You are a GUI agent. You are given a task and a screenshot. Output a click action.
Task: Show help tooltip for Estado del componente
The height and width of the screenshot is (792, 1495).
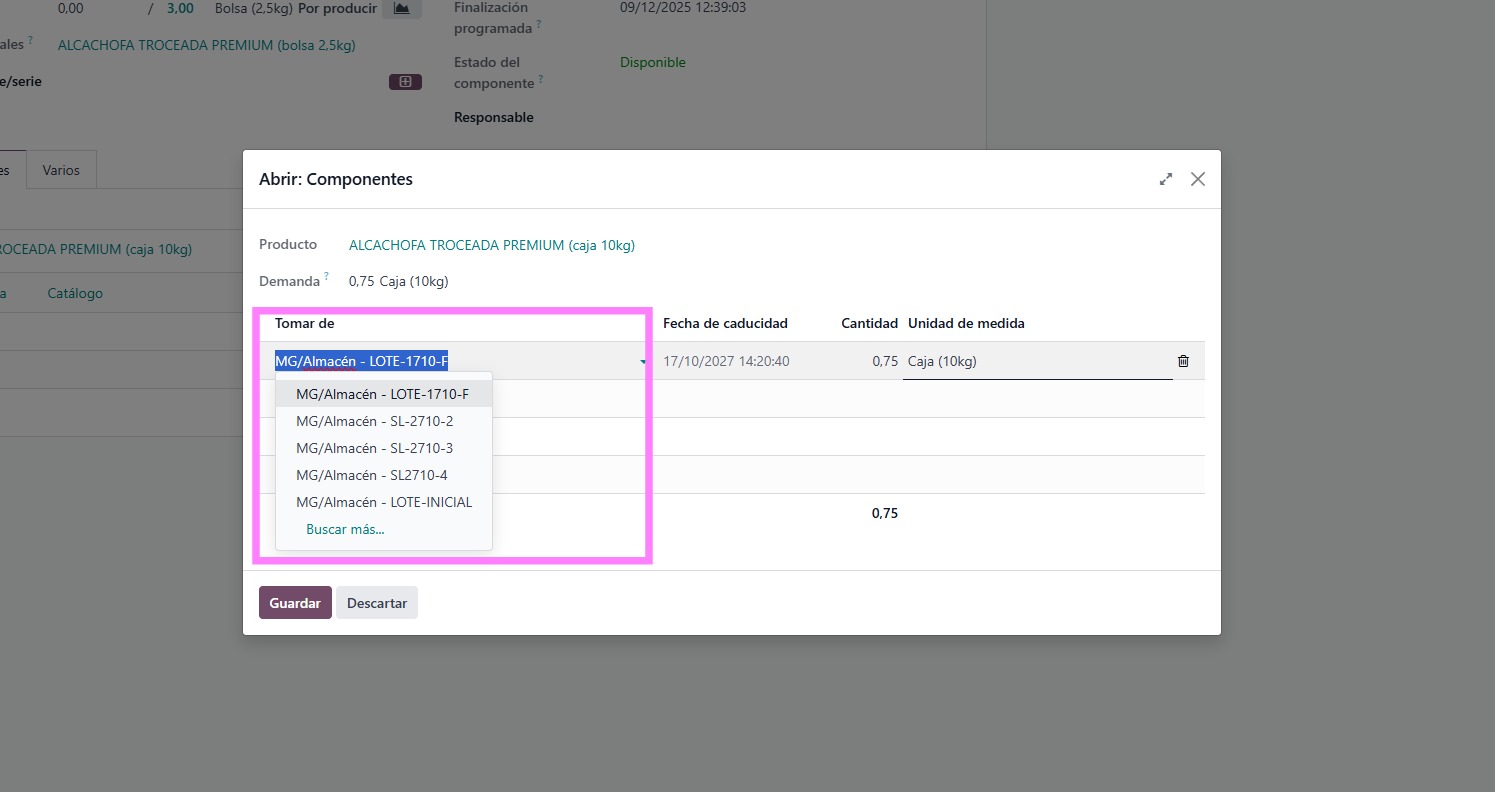(x=541, y=79)
